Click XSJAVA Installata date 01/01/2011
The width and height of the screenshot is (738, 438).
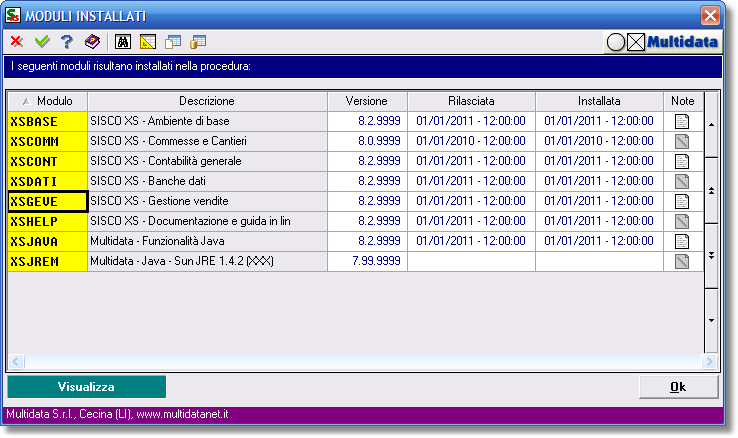tap(599, 241)
